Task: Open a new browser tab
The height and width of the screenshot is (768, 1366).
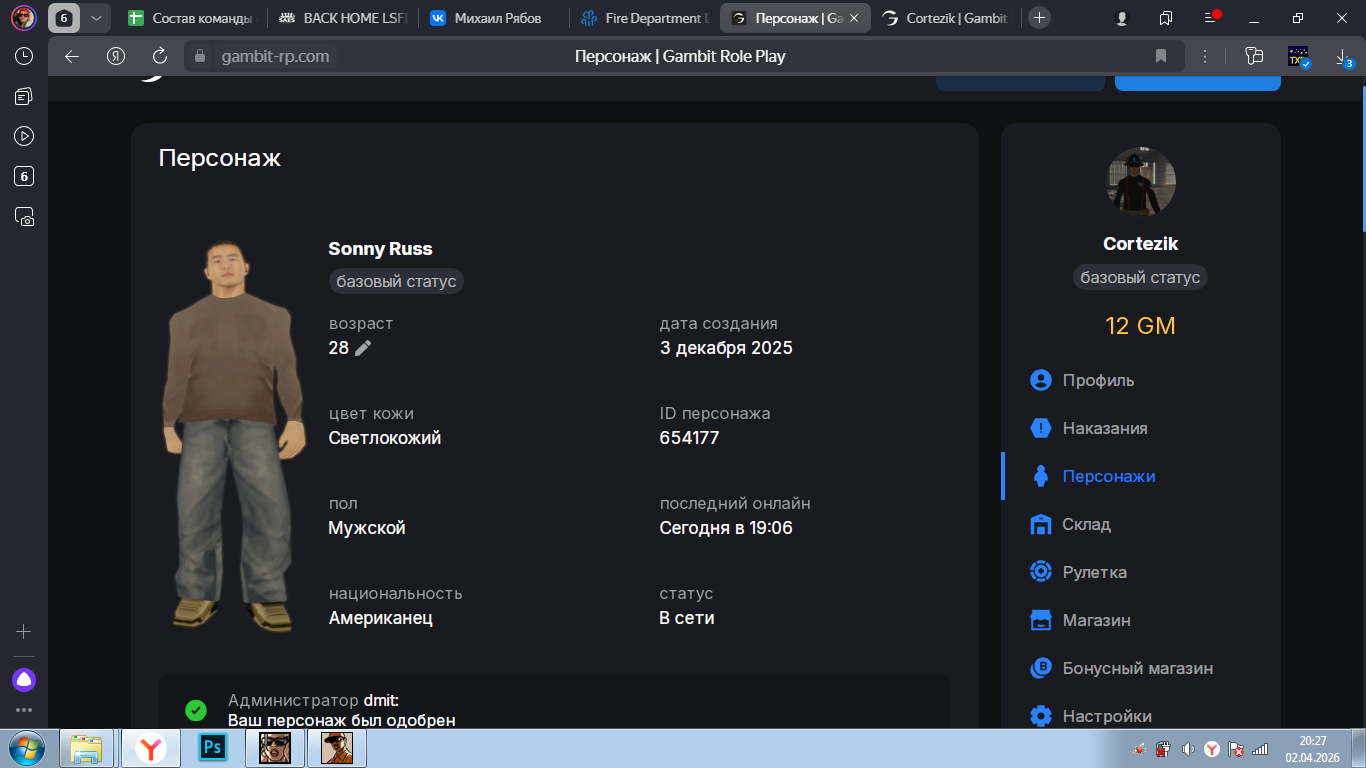Action: [1040, 18]
